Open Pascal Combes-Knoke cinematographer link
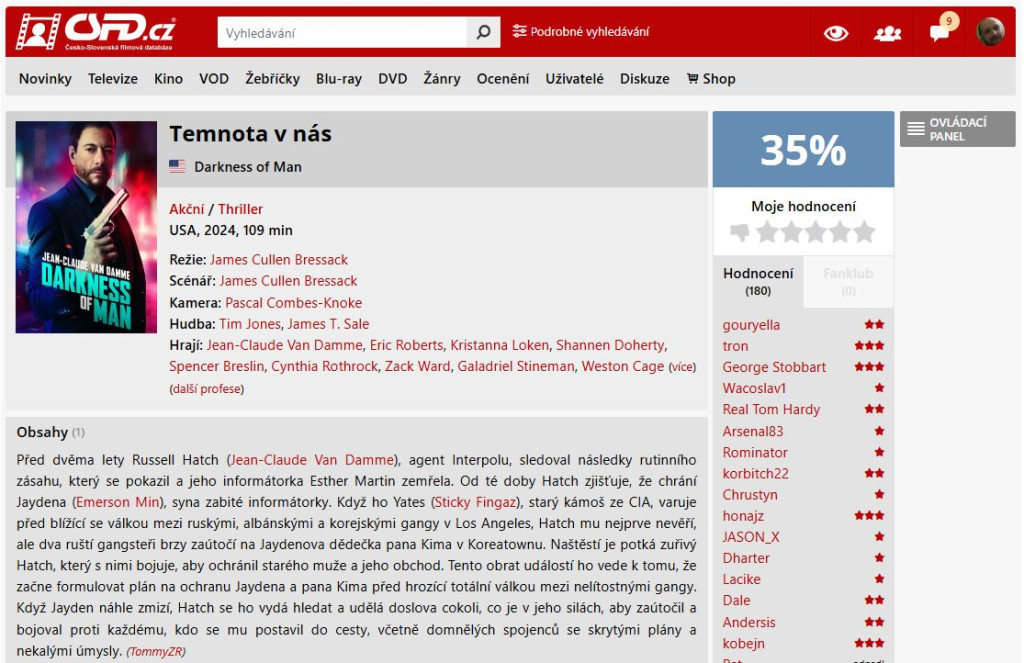1024x663 pixels. pos(293,302)
